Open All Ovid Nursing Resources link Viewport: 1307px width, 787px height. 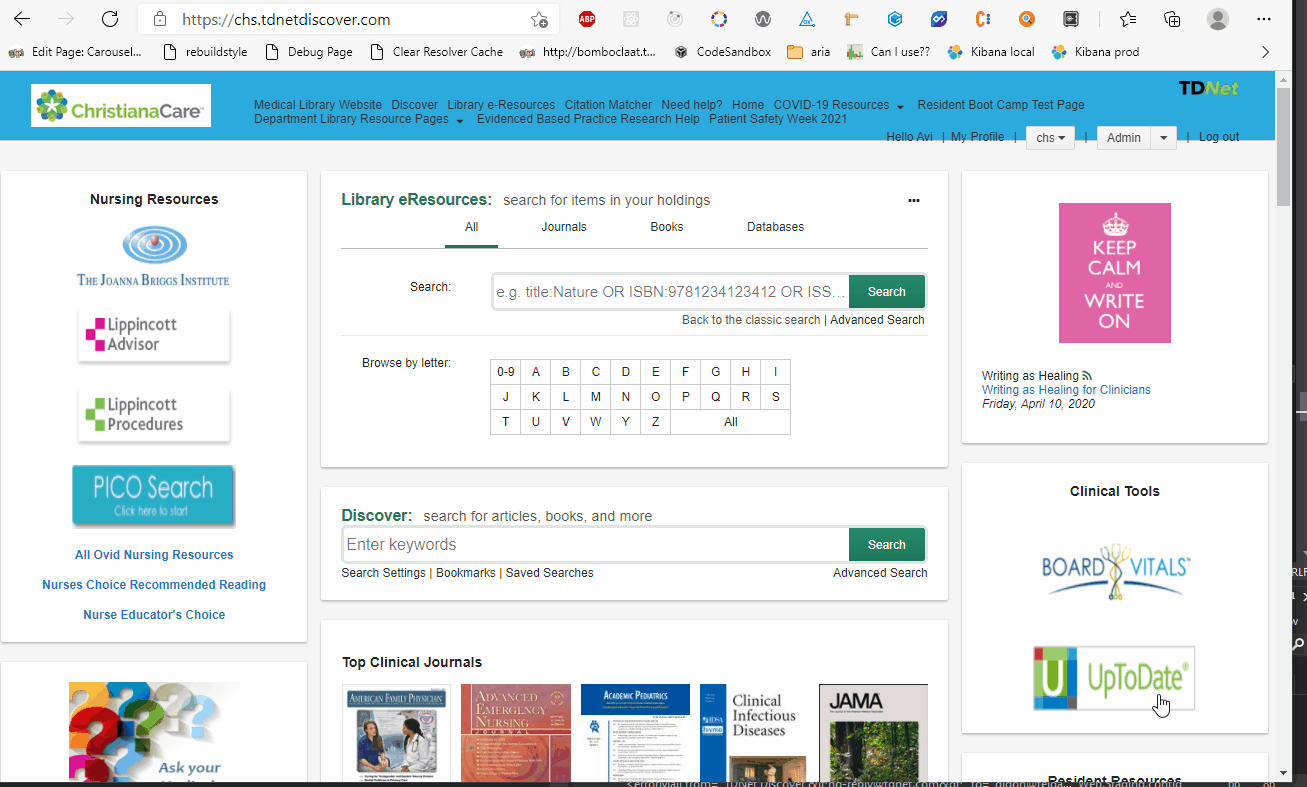tap(154, 555)
